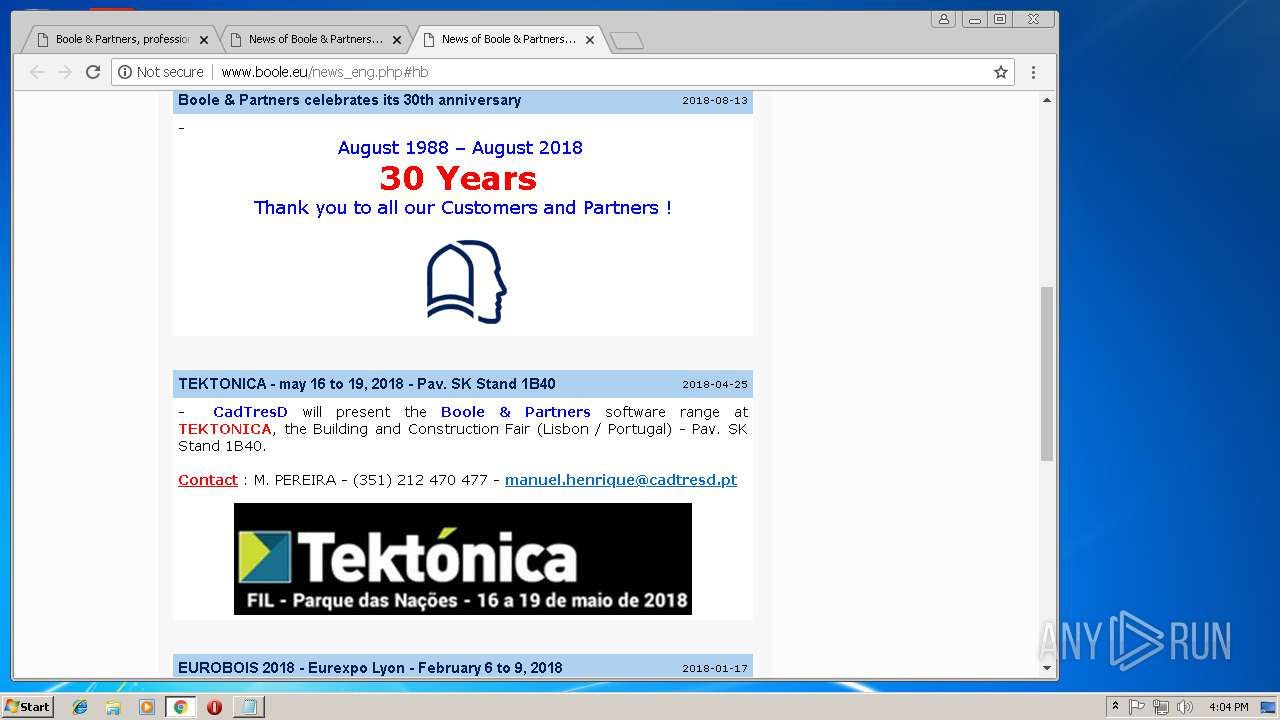Show hidden system tray icons

tap(1115, 707)
